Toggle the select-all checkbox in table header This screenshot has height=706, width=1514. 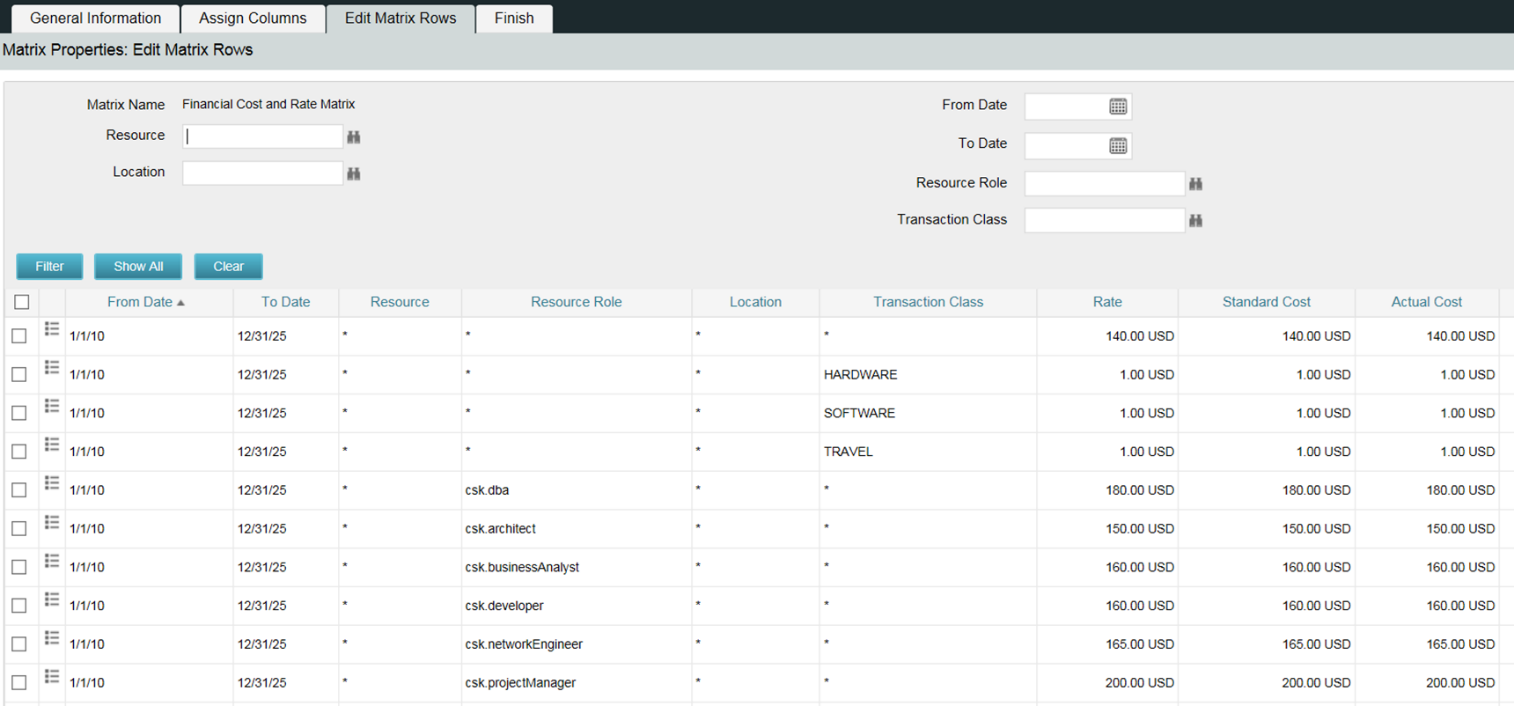point(22,302)
